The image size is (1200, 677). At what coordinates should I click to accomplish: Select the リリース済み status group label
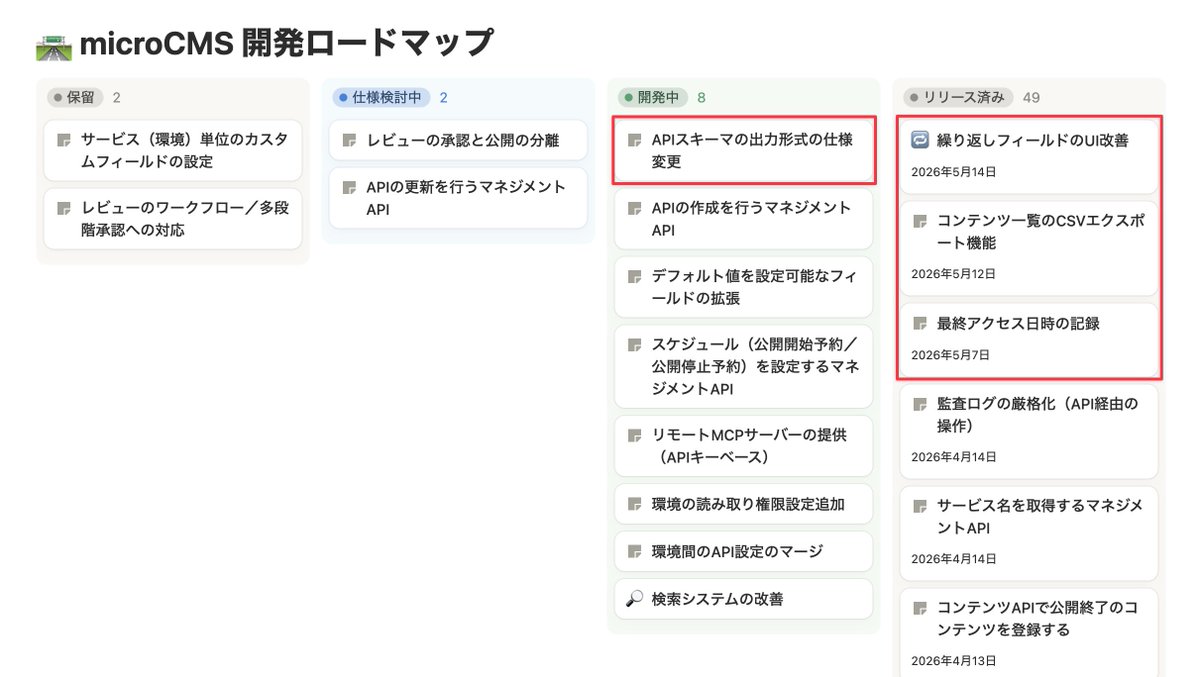[958, 97]
